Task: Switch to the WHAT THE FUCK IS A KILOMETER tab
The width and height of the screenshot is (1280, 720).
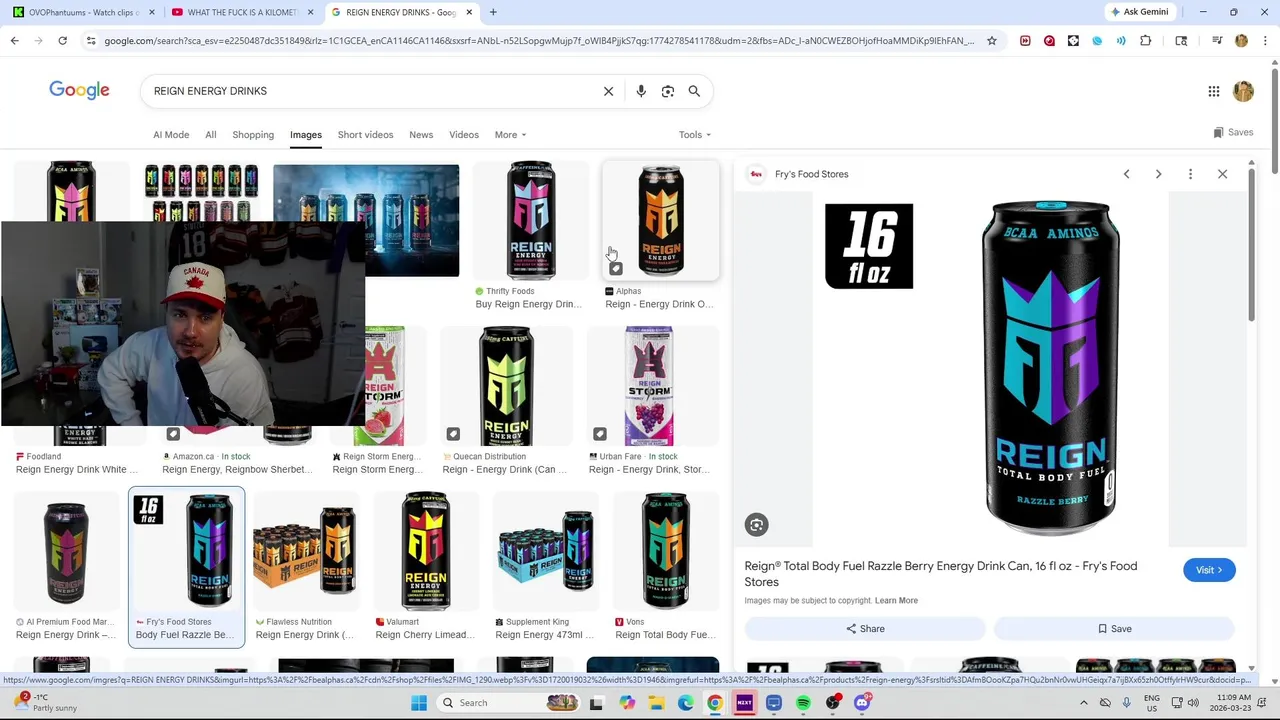Action: coord(243,12)
